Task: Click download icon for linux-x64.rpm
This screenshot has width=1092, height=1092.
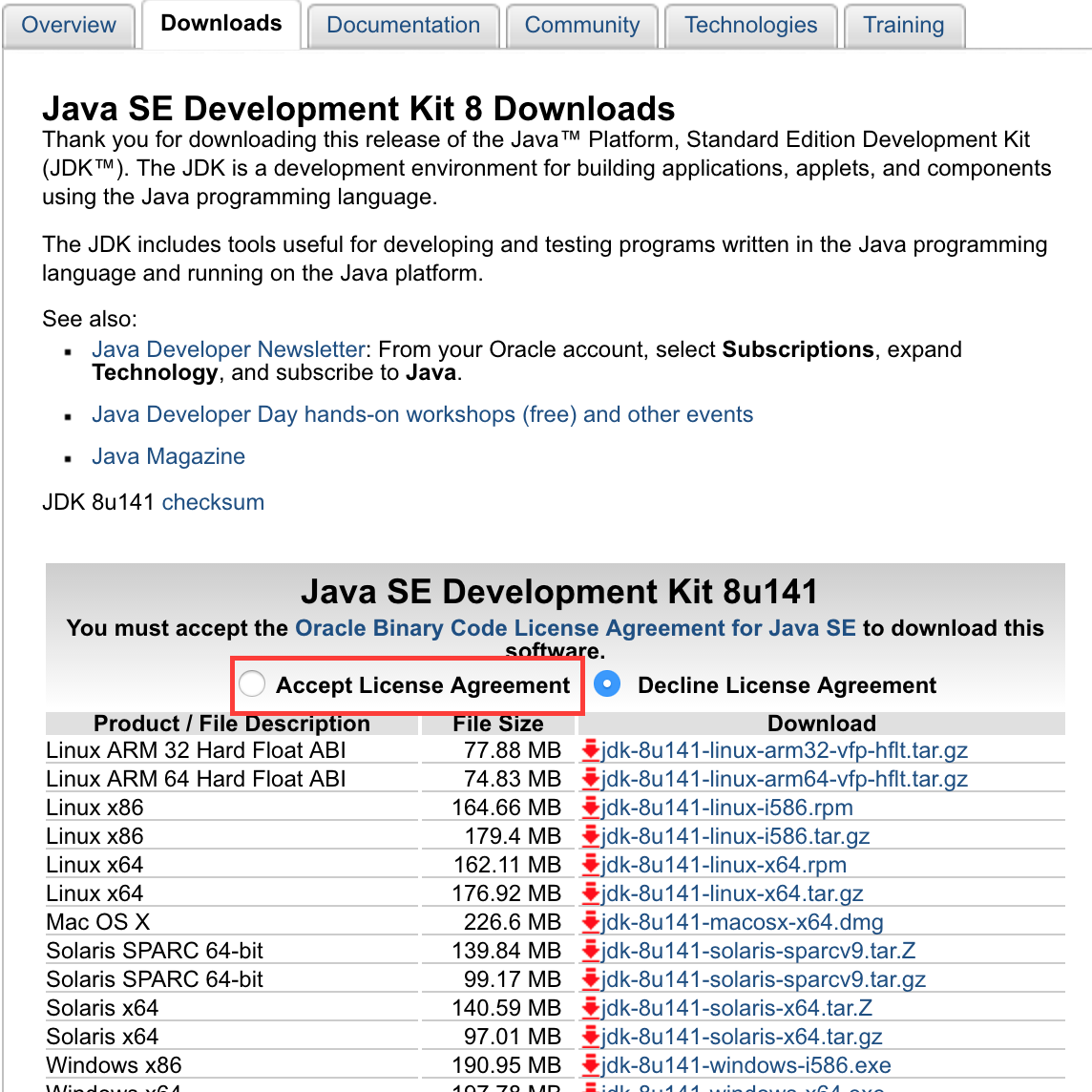Action: (x=591, y=864)
